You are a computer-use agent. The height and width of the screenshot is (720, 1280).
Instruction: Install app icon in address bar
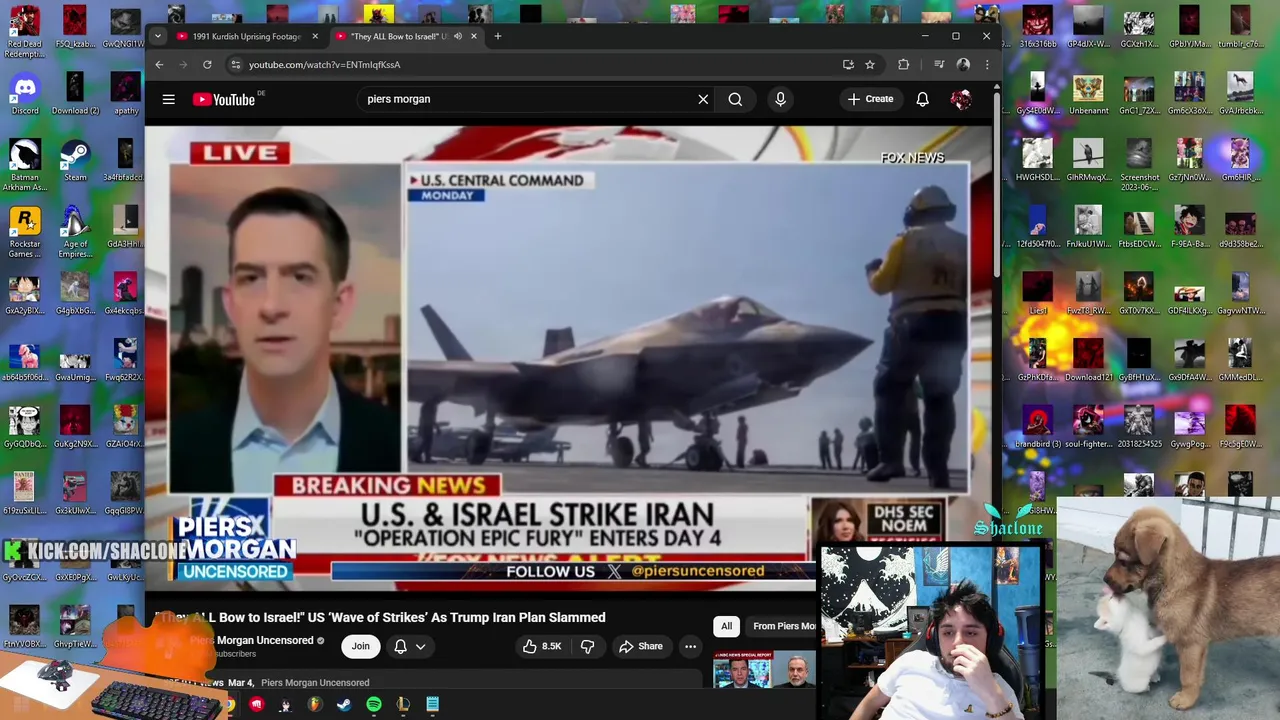point(848,64)
